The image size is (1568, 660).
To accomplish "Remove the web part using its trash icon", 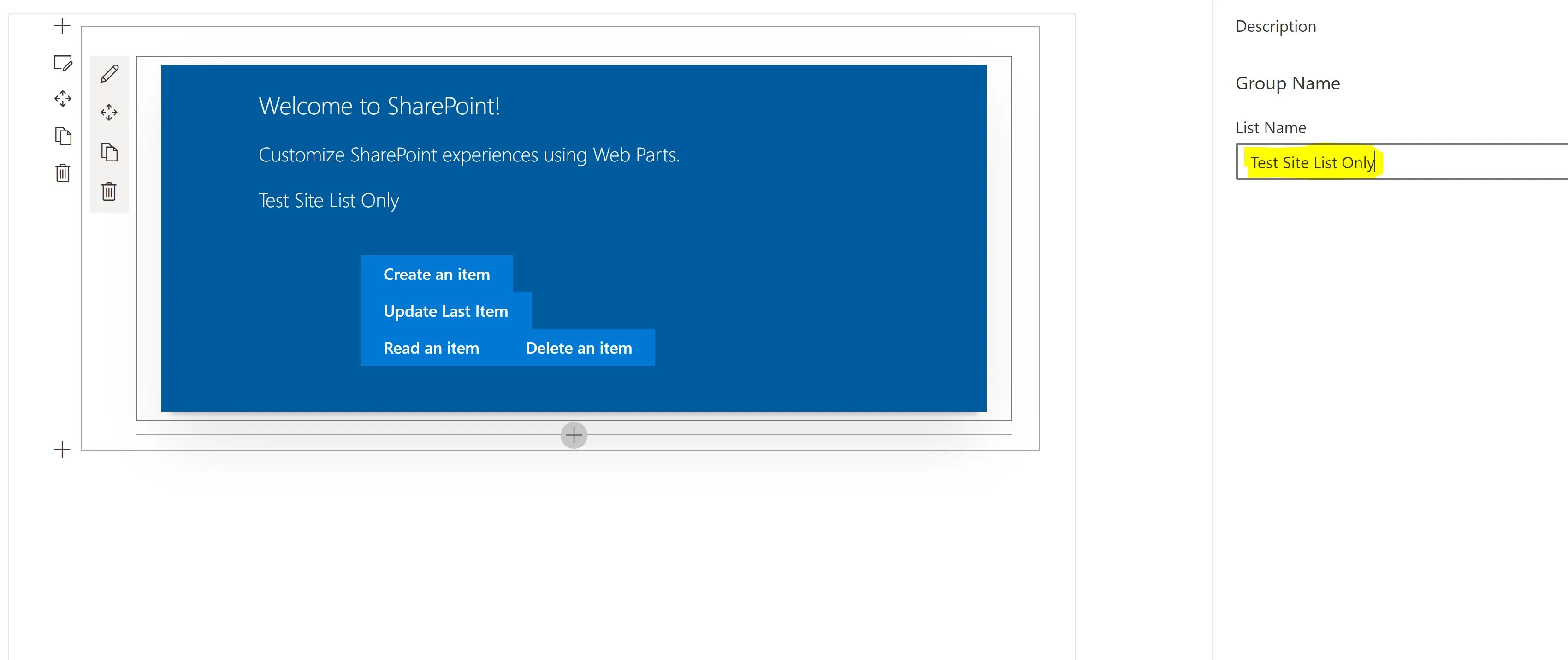I will [109, 191].
